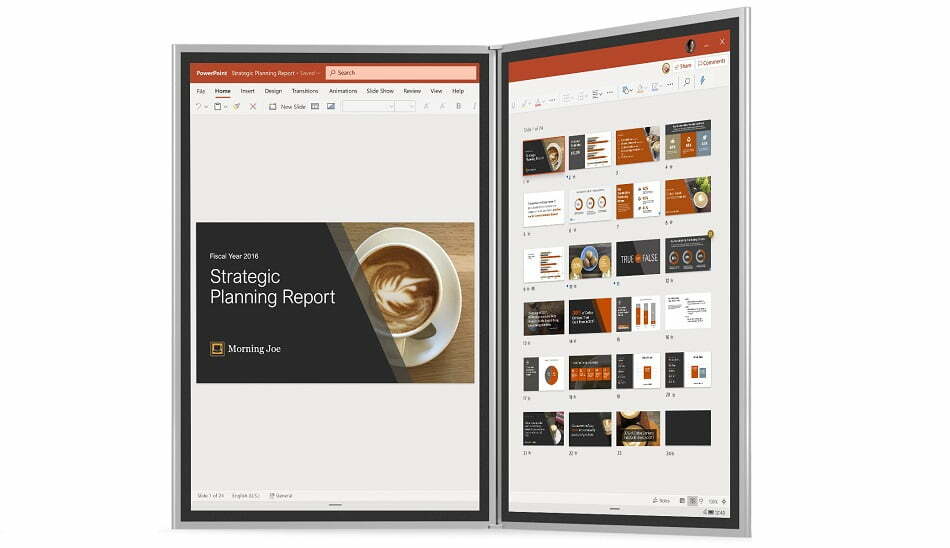Toggle Bold formatting
The height and width of the screenshot is (548, 950).
pyautogui.click(x=459, y=106)
